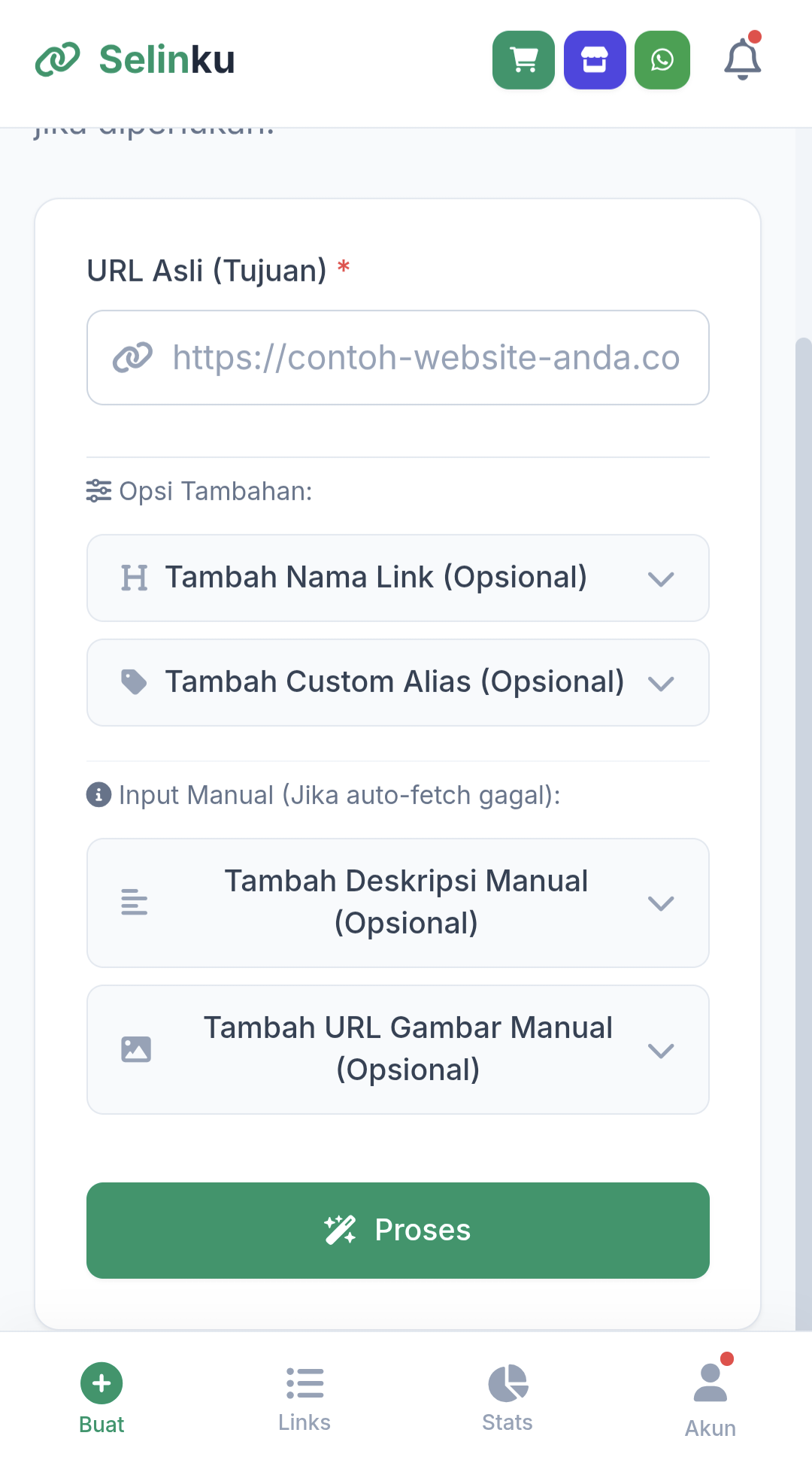
Task: Click the pie chart Stats icon
Action: pyautogui.click(x=507, y=1383)
